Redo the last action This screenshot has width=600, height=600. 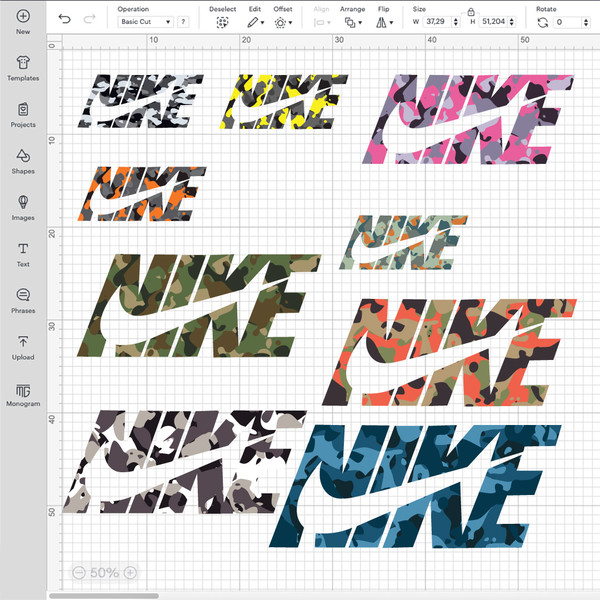click(x=90, y=19)
